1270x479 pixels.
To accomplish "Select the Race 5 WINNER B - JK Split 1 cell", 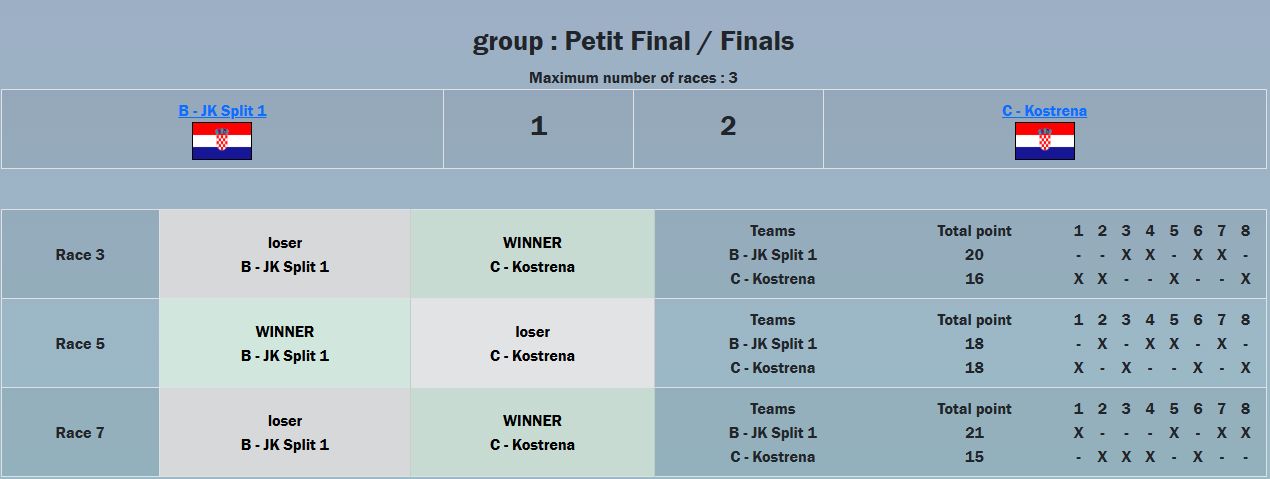I will pyautogui.click(x=285, y=343).
